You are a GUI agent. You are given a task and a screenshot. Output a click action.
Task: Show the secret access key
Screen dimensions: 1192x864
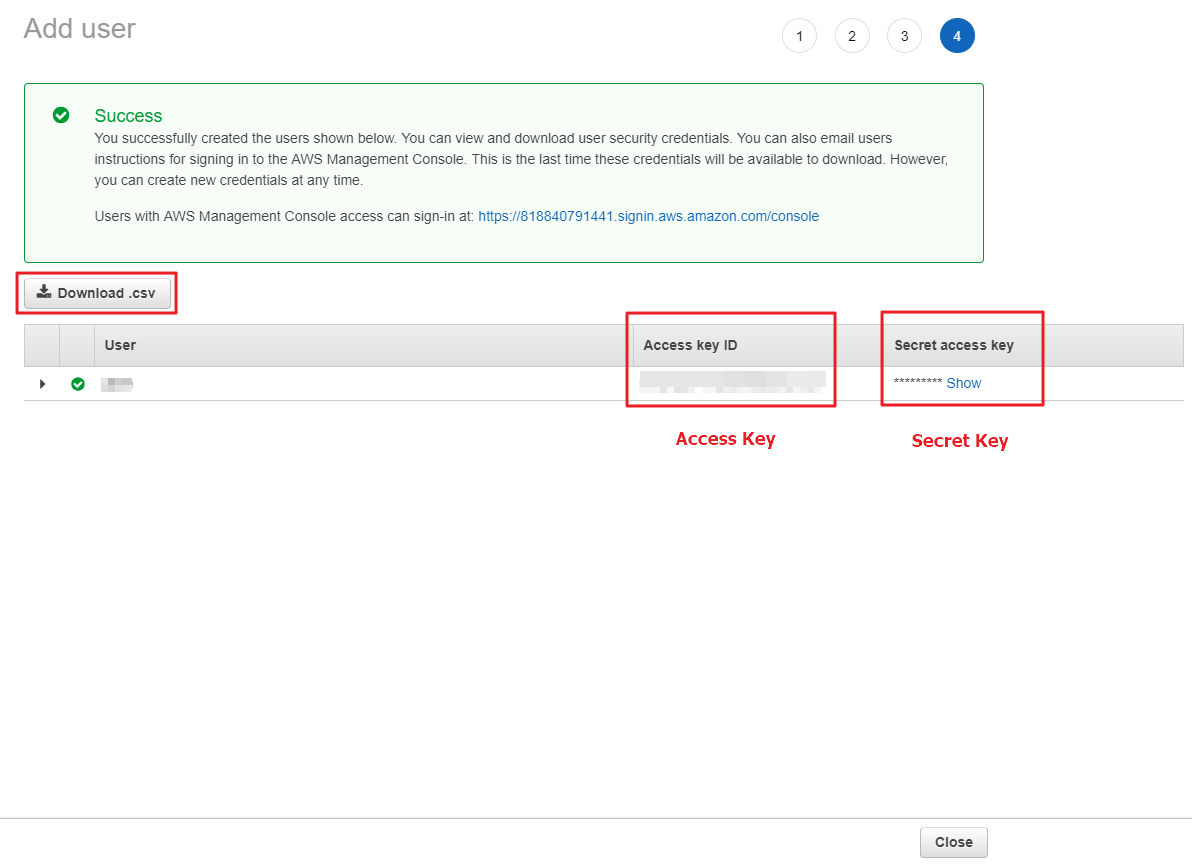click(x=964, y=383)
